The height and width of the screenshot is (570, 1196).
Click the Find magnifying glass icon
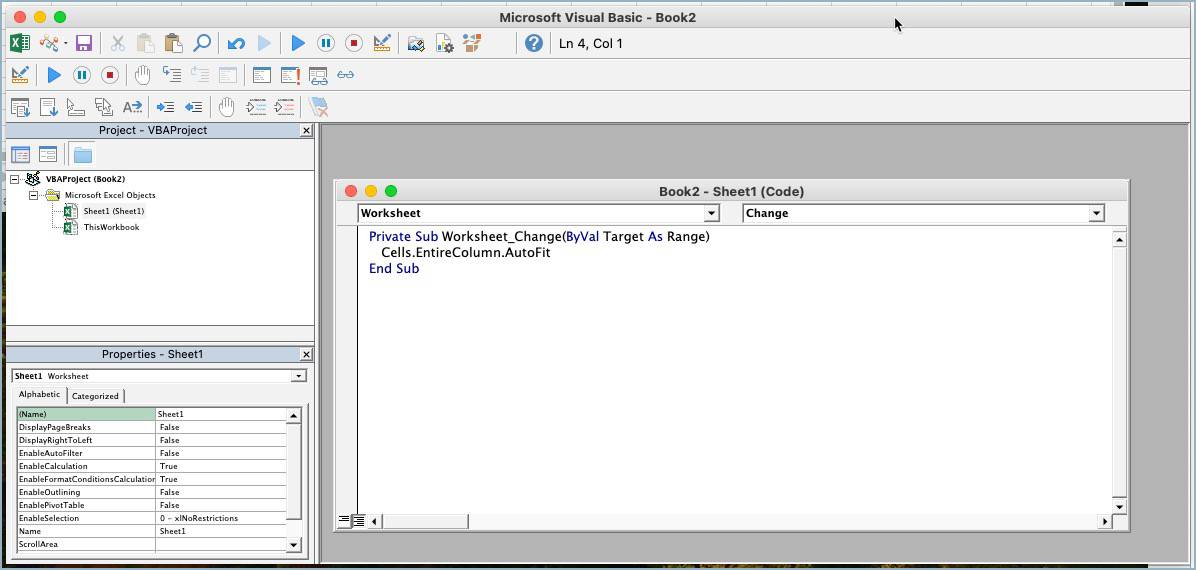point(202,43)
